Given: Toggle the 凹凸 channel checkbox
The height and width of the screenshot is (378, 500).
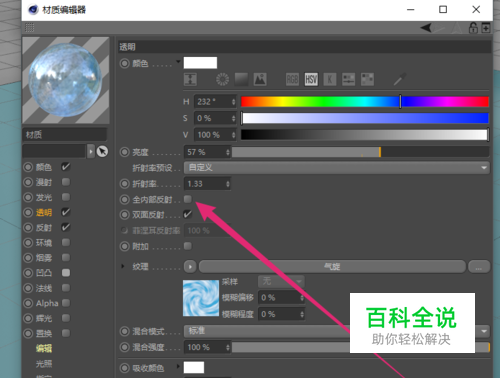Looking at the screenshot, I should pyautogui.click(x=66, y=273).
